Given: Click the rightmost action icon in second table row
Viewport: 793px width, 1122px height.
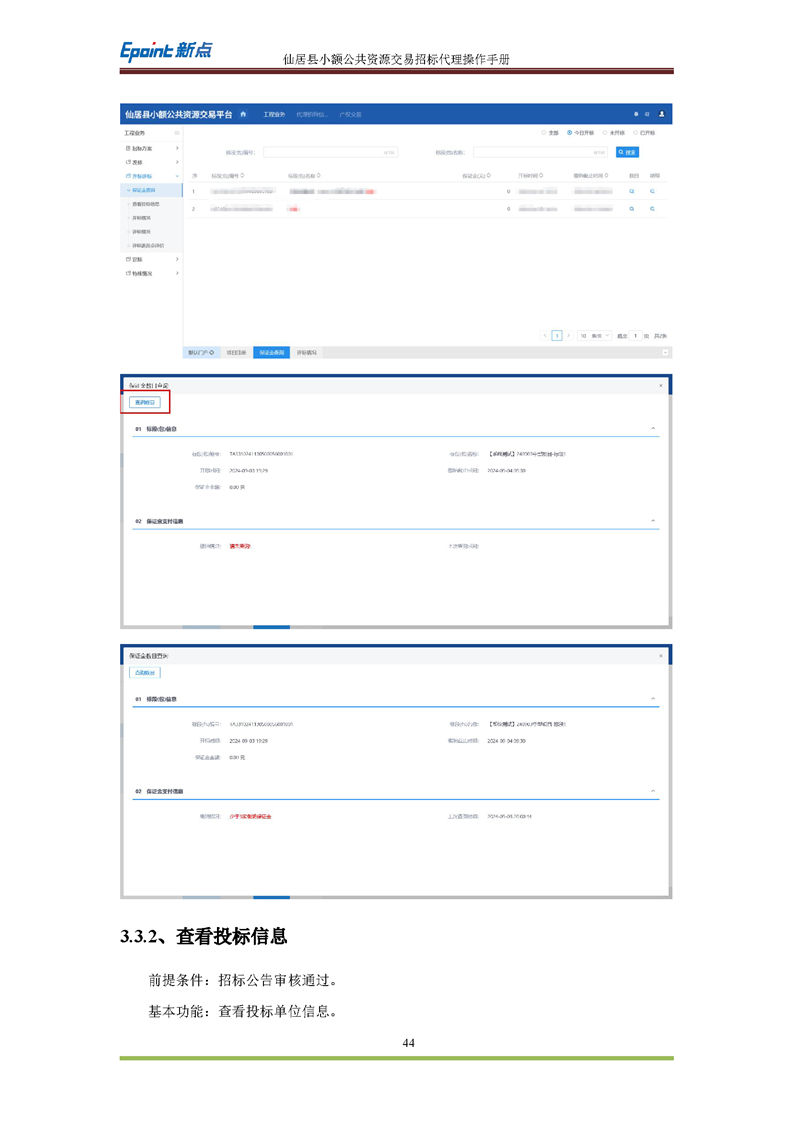Looking at the screenshot, I should coord(653,209).
